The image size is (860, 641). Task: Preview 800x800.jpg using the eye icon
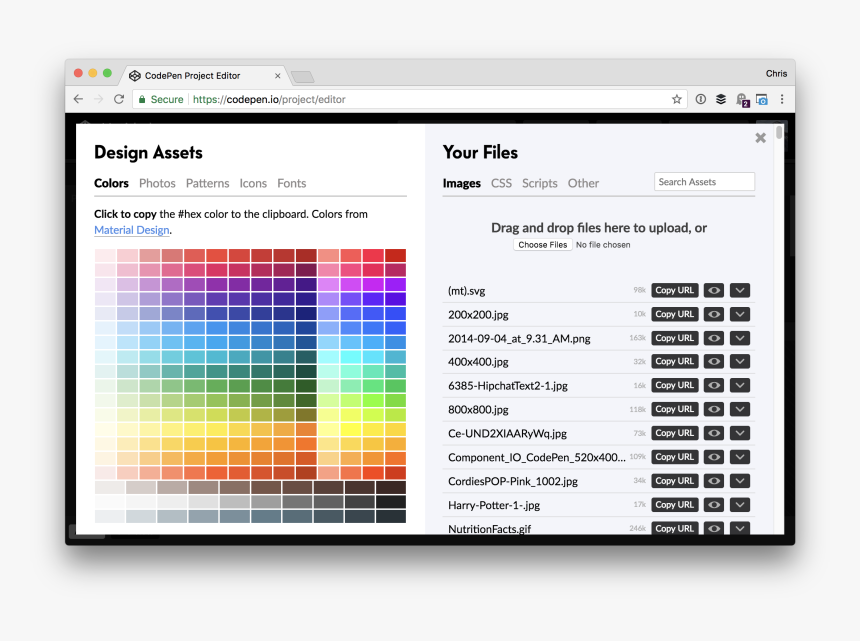click(x=713, y=409)
